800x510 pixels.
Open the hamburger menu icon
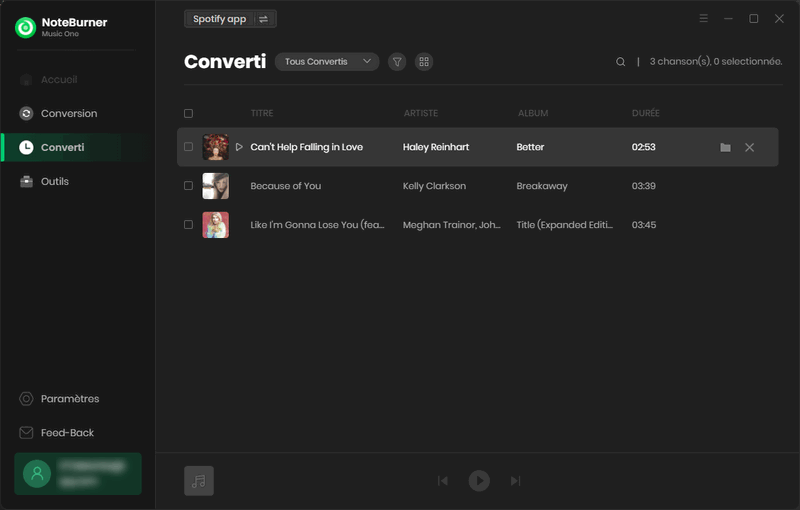(x=704, y=18)
